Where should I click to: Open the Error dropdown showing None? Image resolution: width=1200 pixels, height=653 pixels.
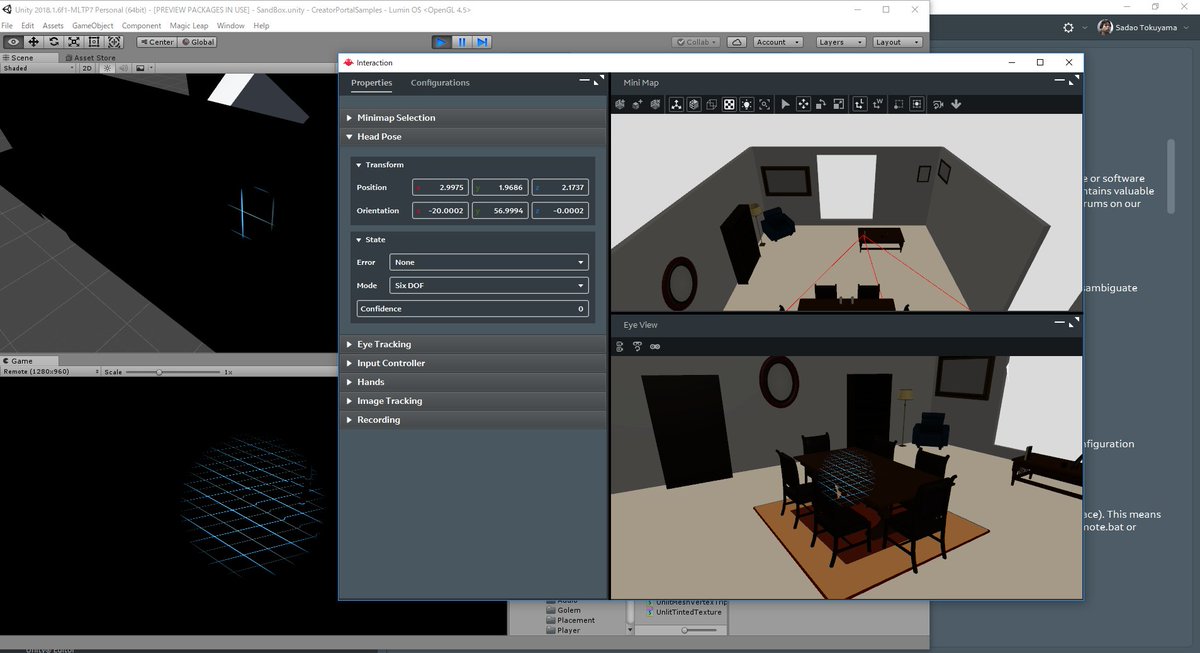[489, 262]
